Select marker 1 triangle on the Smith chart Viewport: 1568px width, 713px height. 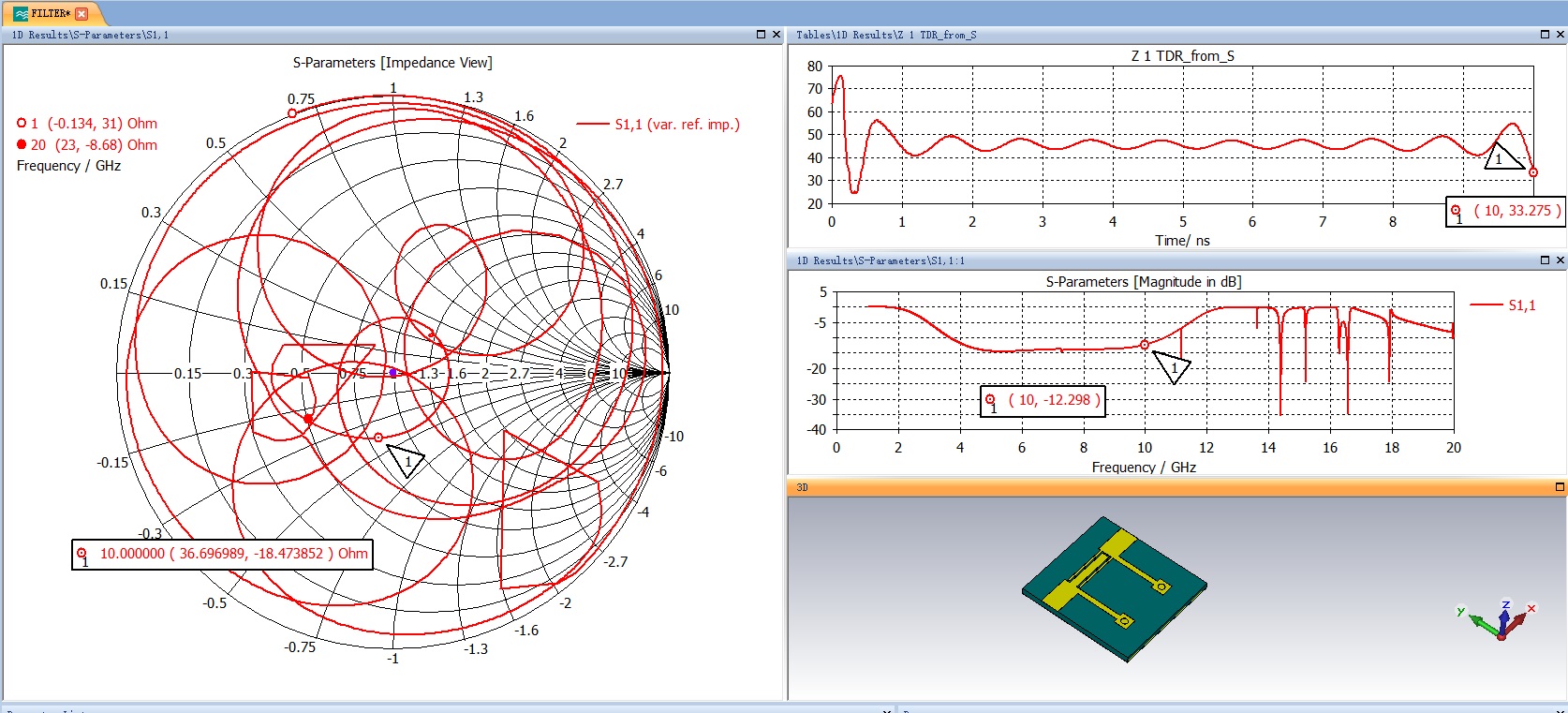click(x=407, y=460)
